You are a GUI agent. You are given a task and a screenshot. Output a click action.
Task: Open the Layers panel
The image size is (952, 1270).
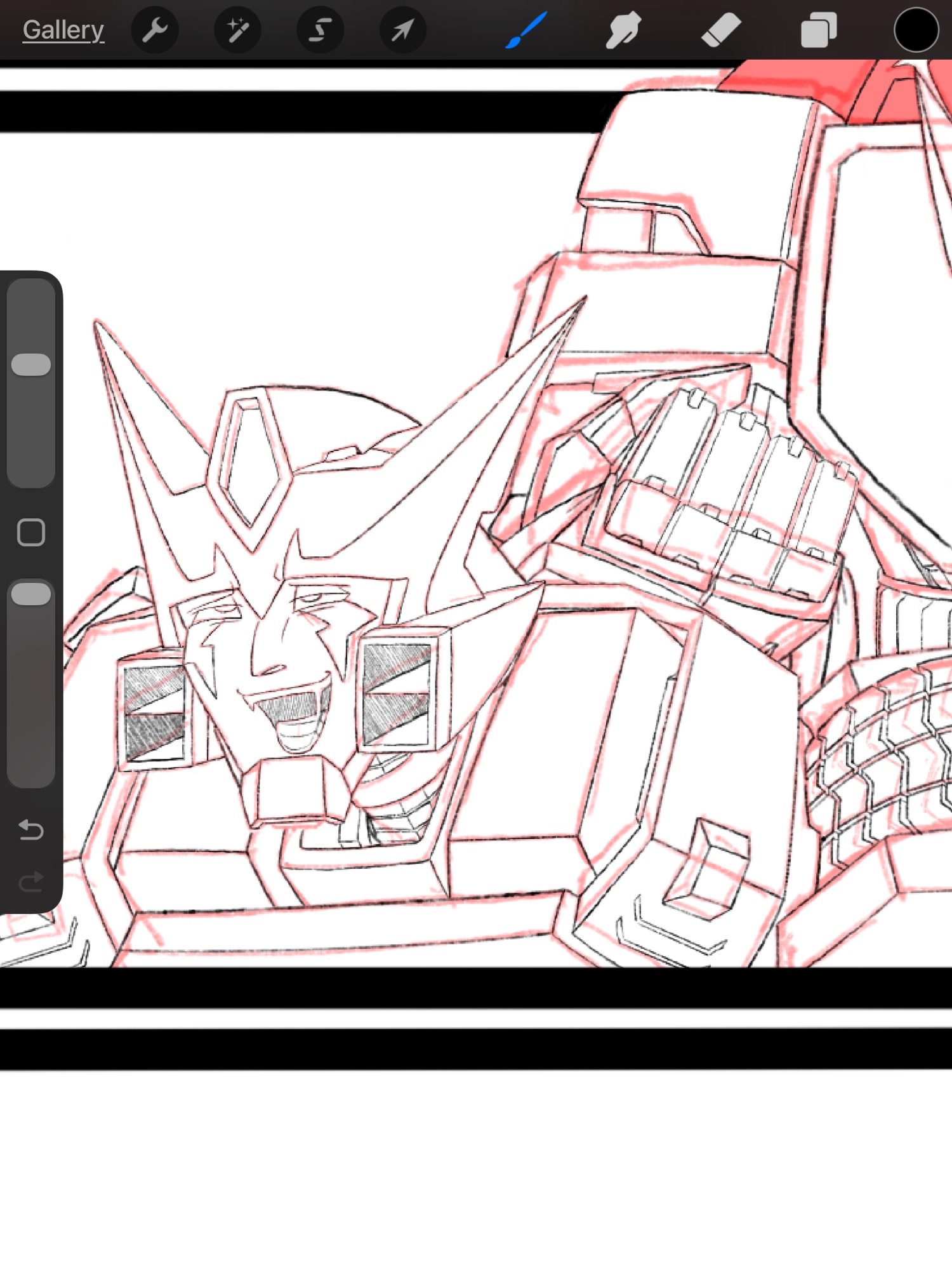(819, 30)
